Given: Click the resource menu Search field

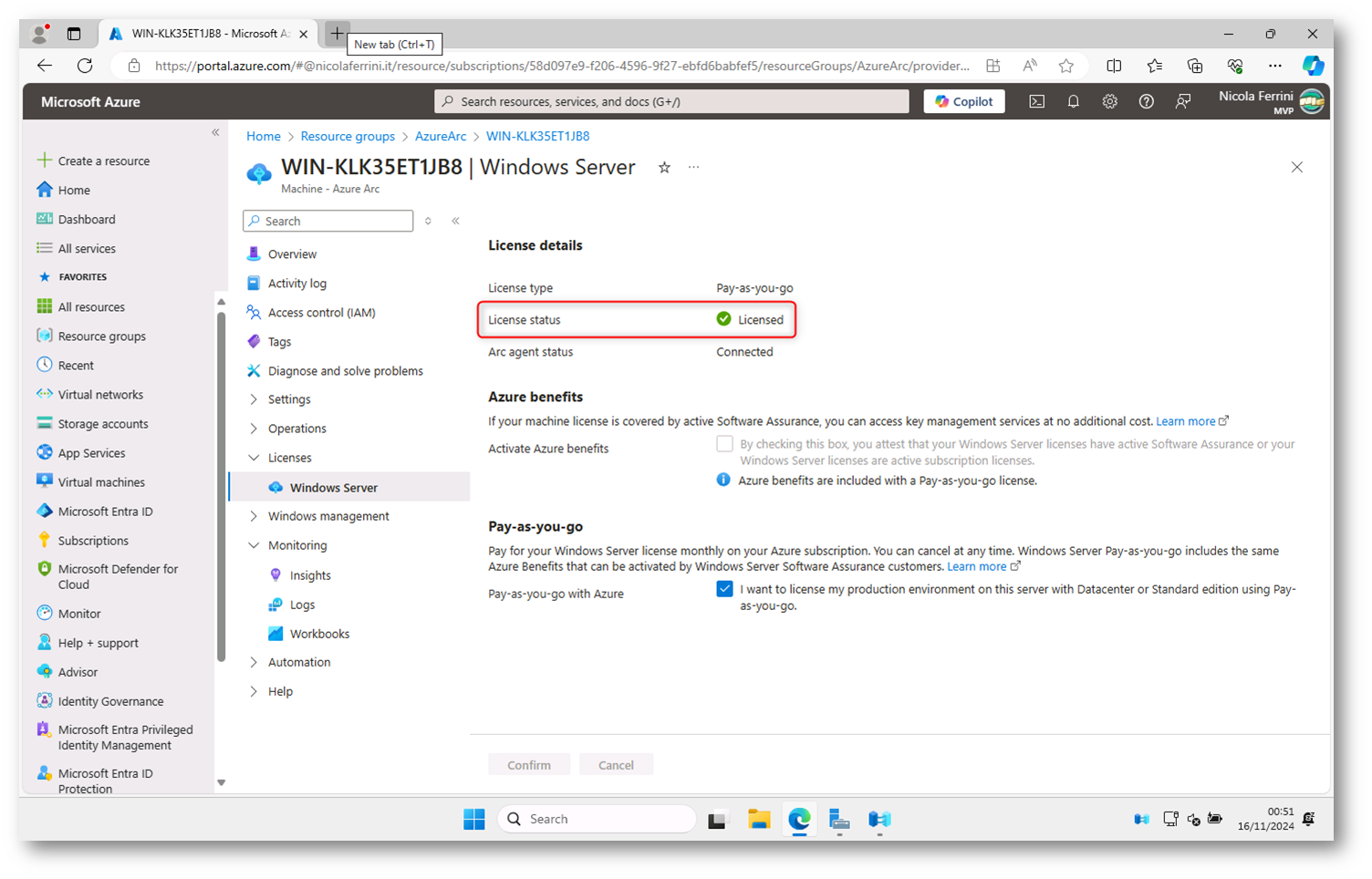Looking at the screenshot, I should [328, 222].
